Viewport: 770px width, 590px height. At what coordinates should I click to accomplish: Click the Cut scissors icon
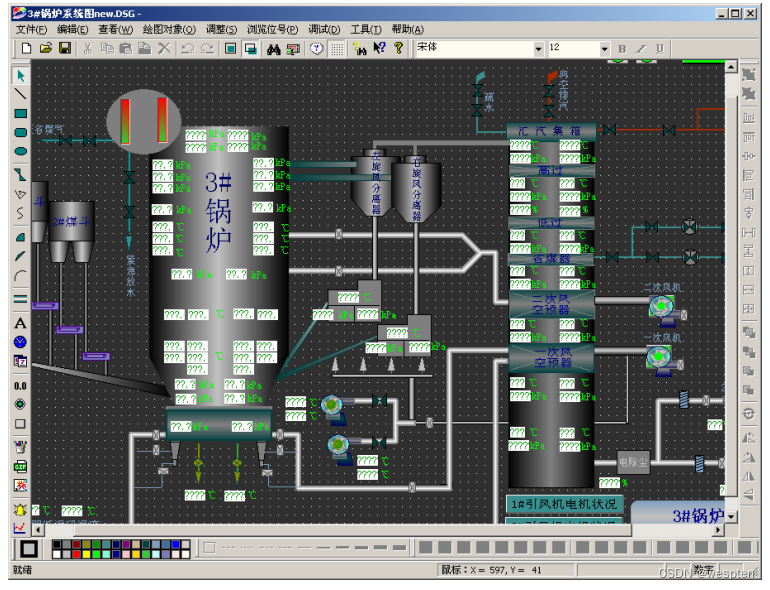click(87, 48)
